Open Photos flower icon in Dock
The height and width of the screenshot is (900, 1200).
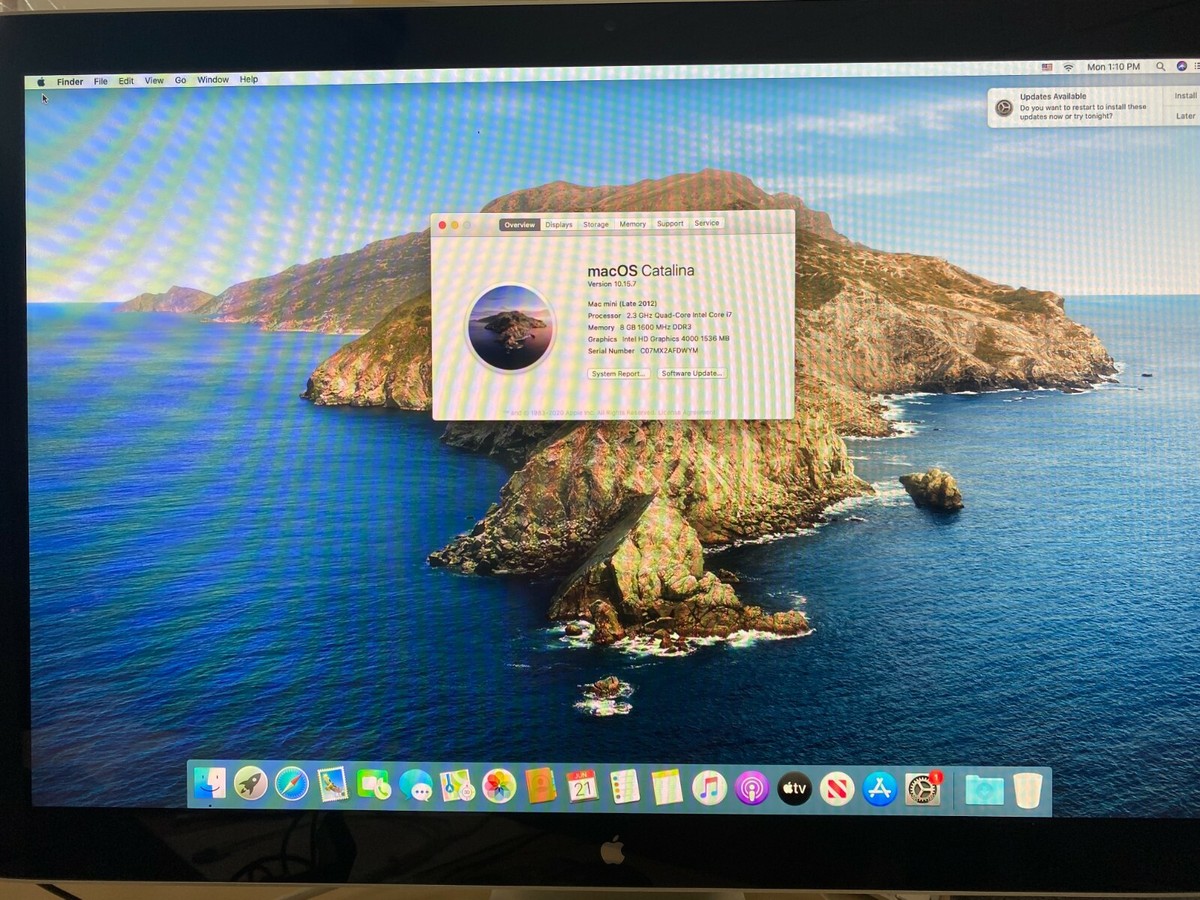[x=499, y=786]
